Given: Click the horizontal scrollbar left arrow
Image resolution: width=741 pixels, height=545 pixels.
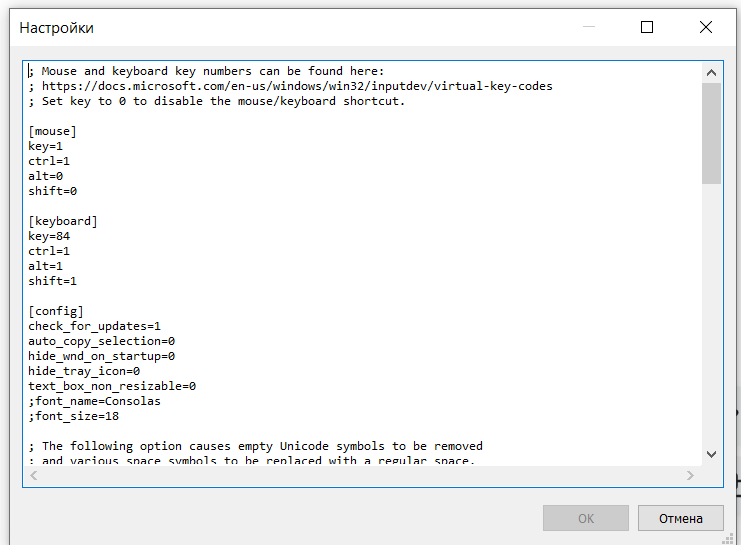Looking at the screenshot, I should pos(34,476).
